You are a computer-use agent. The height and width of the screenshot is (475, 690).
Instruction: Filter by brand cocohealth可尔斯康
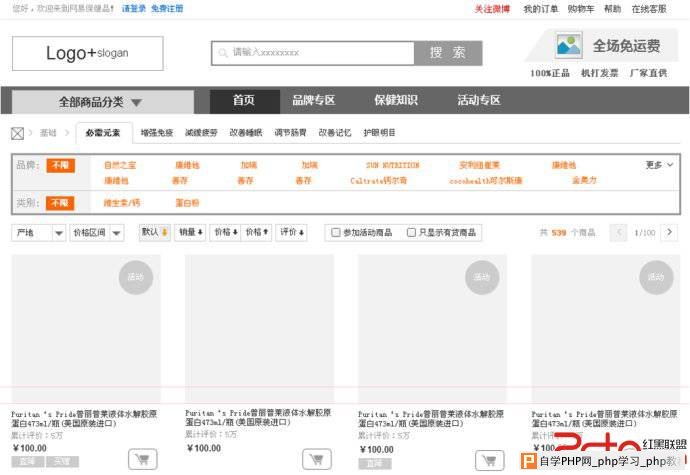(x=485, y=181)
